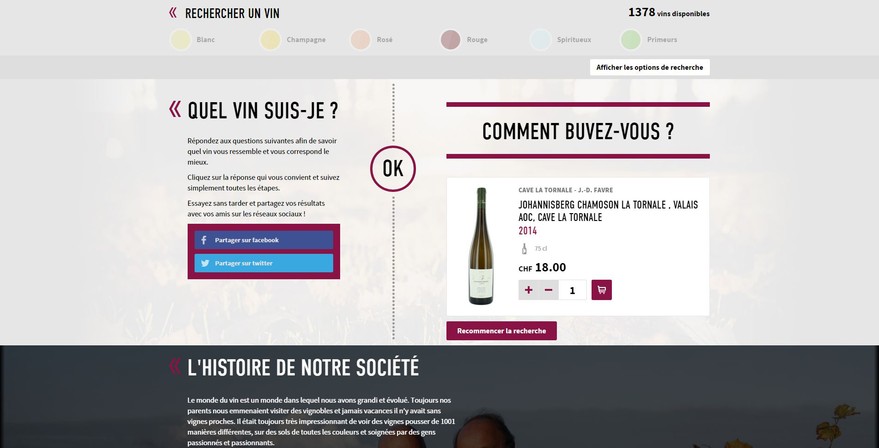Click chevron icon beside Quel vin suis-je
Screen dimensions: 879x448
[x=175, y=109]
